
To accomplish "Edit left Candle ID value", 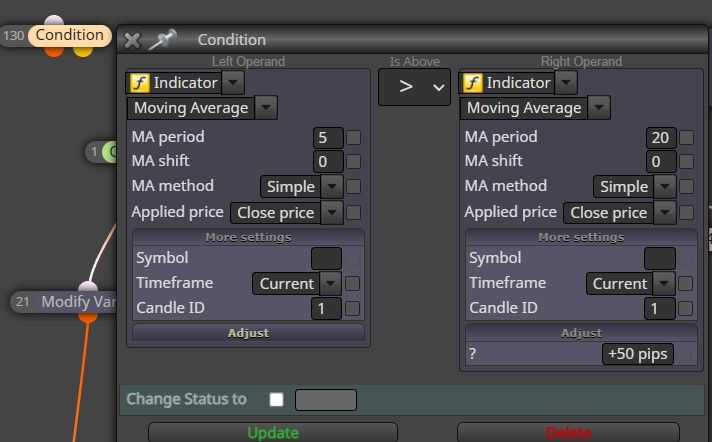I will point(326,309).
